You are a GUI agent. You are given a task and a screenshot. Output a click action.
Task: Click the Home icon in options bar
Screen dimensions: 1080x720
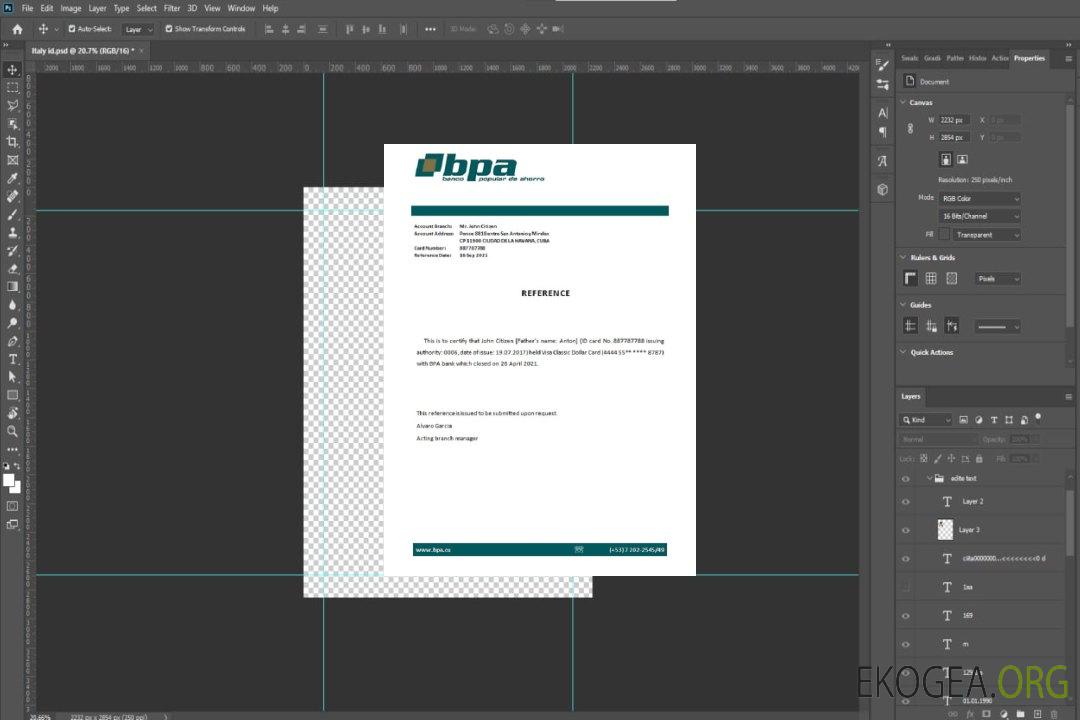coord(17,29)
